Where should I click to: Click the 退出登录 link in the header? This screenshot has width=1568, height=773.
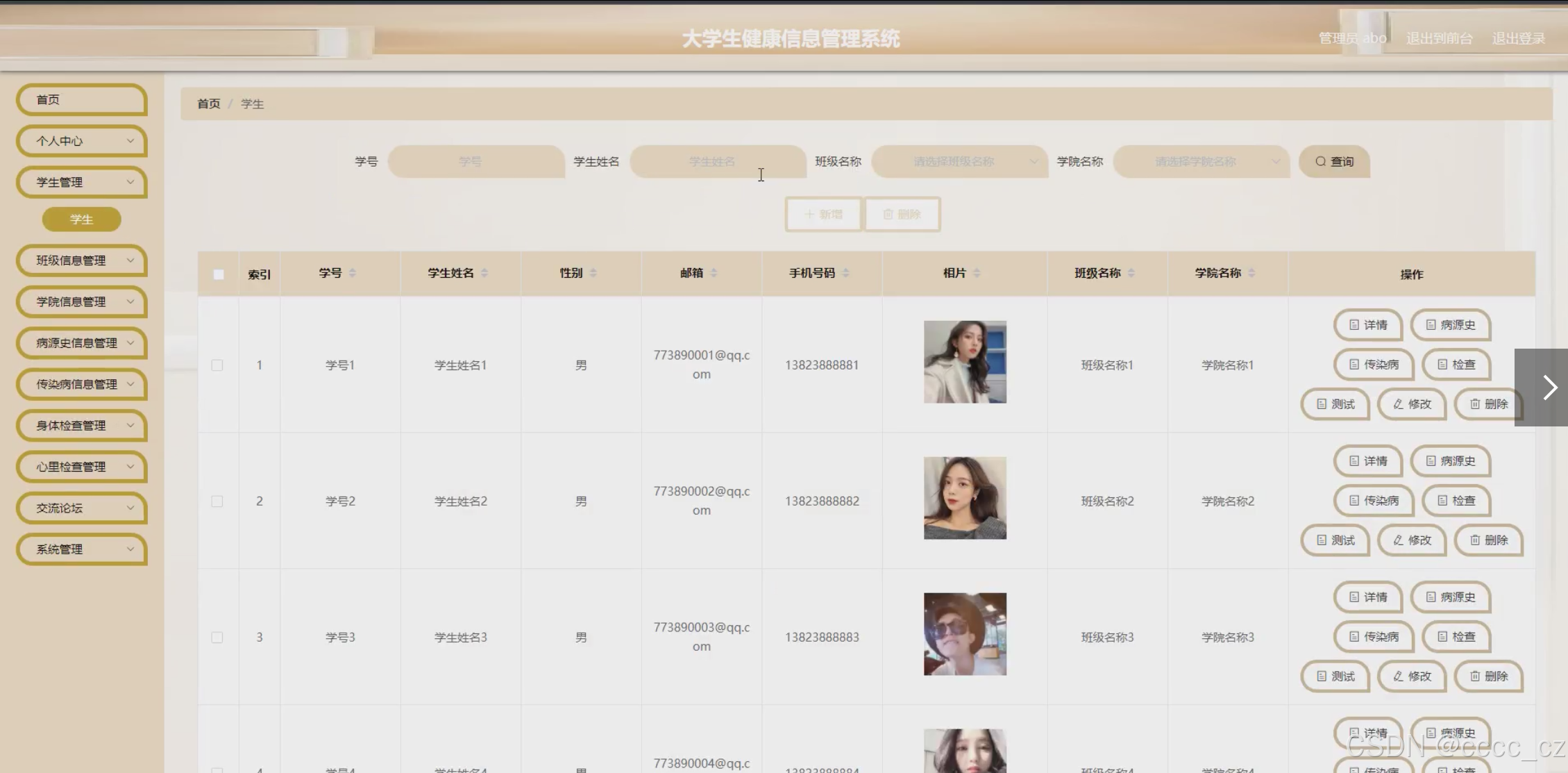(x=1518, y=39)
